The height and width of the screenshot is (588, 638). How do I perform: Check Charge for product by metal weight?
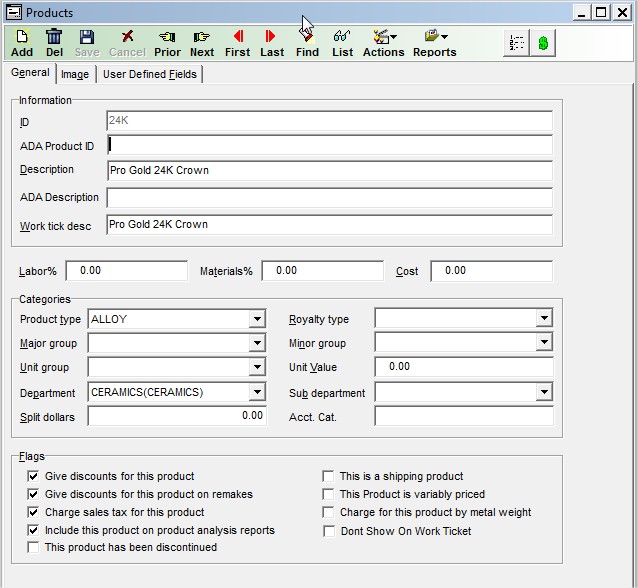(328, 512)
